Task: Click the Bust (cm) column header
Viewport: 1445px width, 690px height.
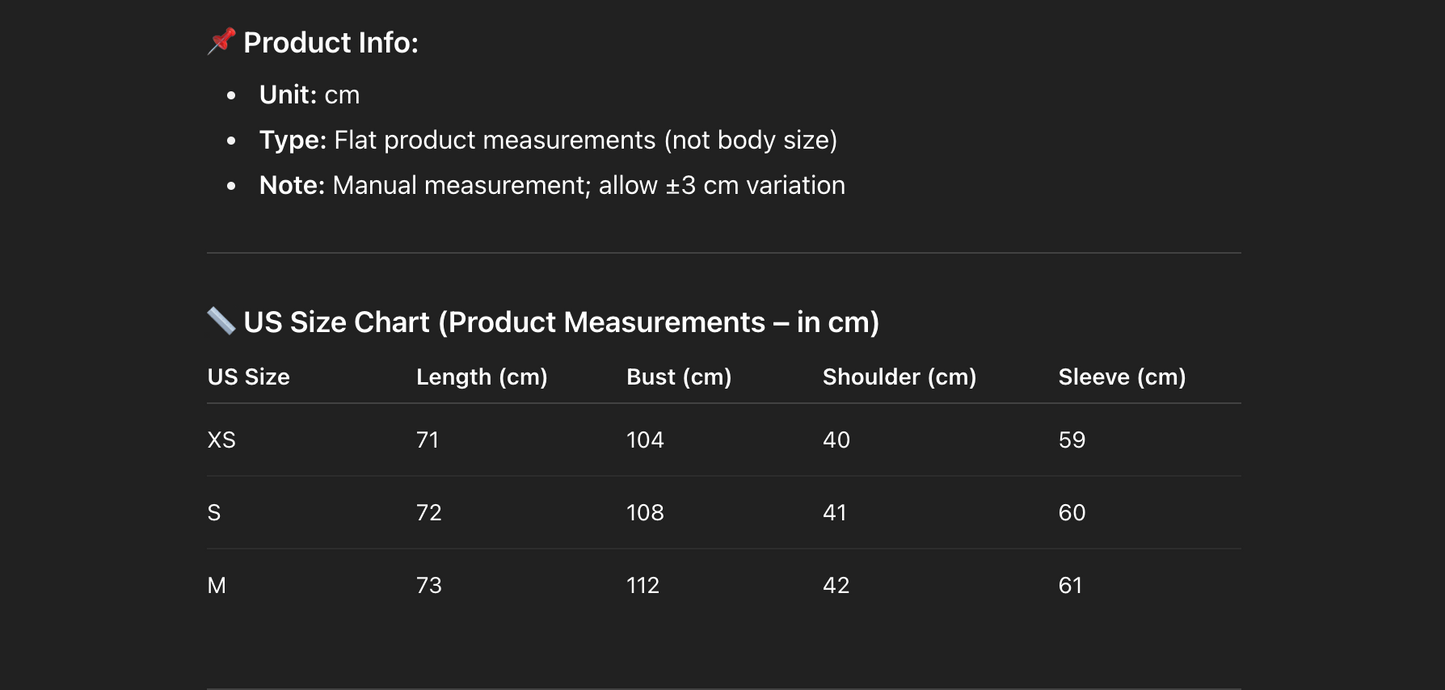Action: 679,377
